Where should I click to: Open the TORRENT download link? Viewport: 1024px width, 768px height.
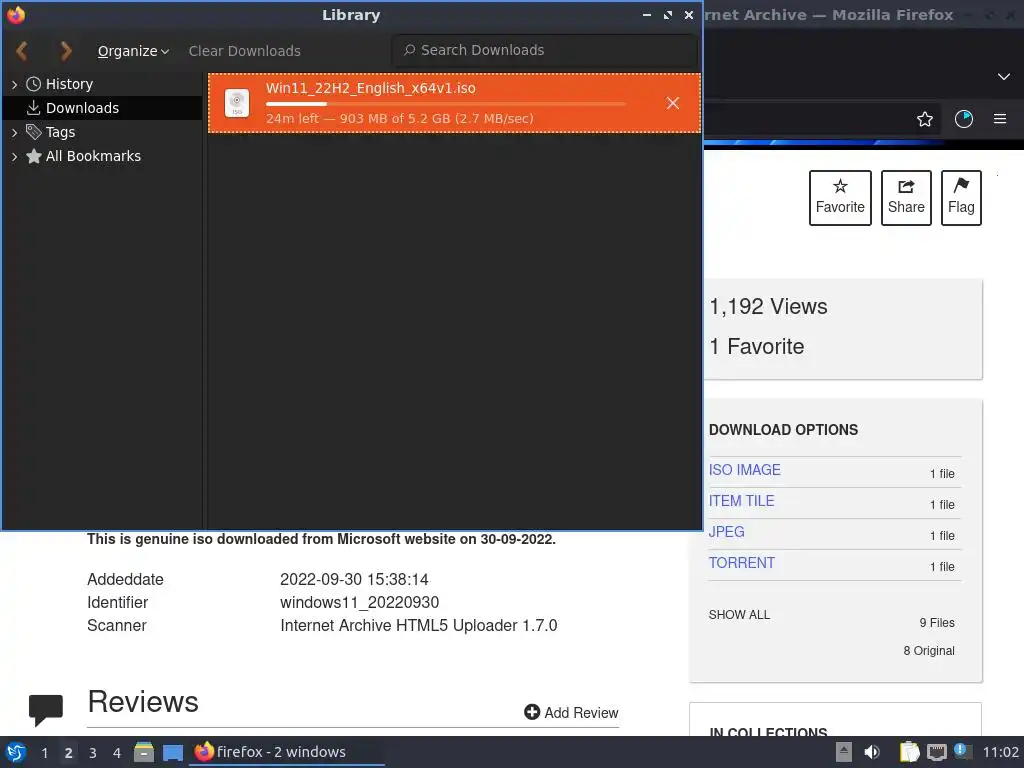741,563
